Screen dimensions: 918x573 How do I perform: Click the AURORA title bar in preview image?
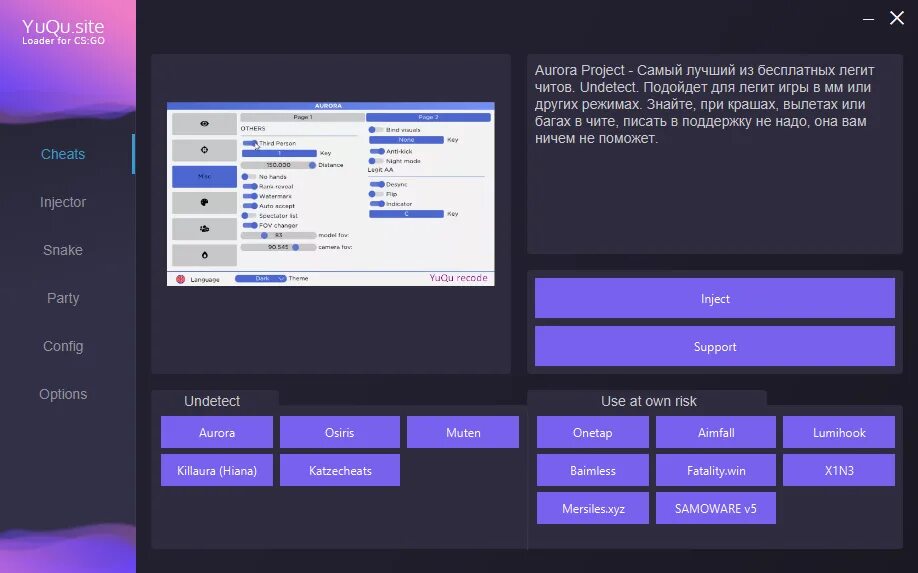[x=331, y=106]
